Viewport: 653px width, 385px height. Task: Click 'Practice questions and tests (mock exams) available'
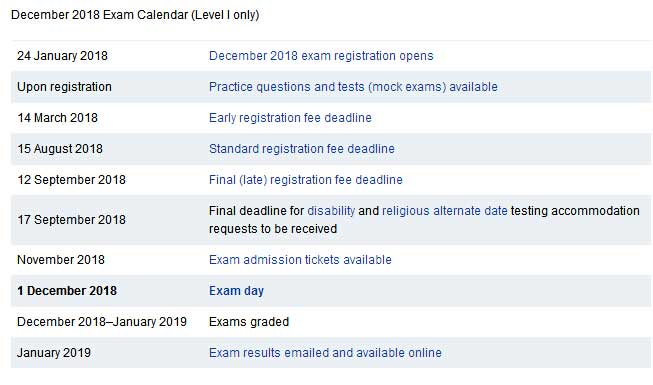point(353,87)
